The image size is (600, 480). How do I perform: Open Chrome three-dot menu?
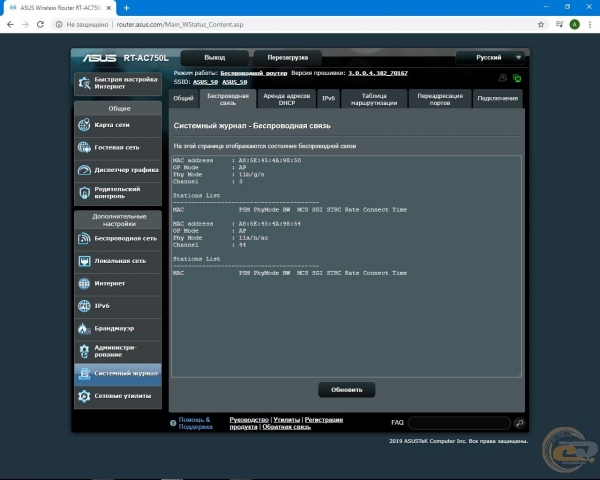(590, 24)
